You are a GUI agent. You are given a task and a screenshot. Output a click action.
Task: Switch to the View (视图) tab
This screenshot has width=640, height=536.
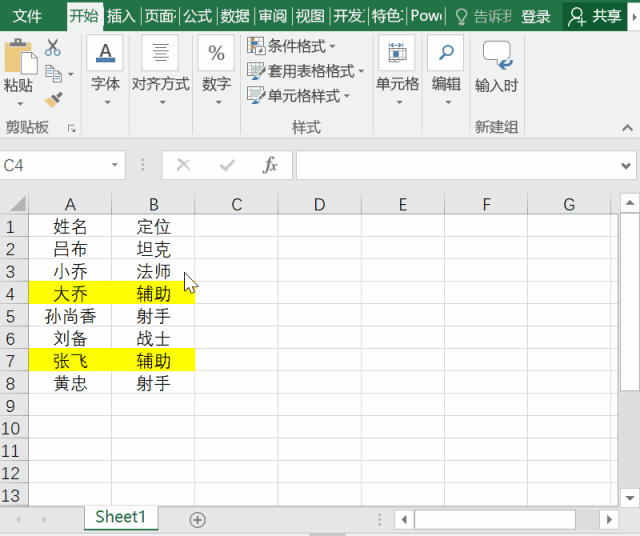pyautogui.click(x=310, y=17)
